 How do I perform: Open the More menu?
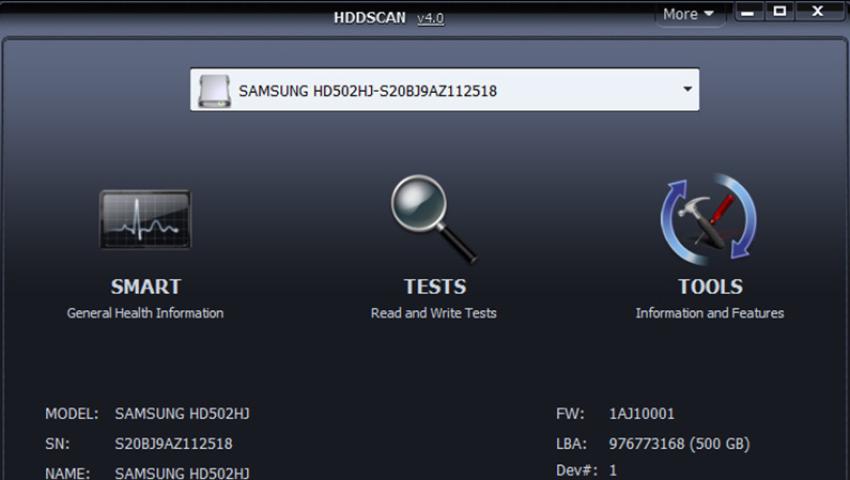pyautogui.click(x=688, y=14)
